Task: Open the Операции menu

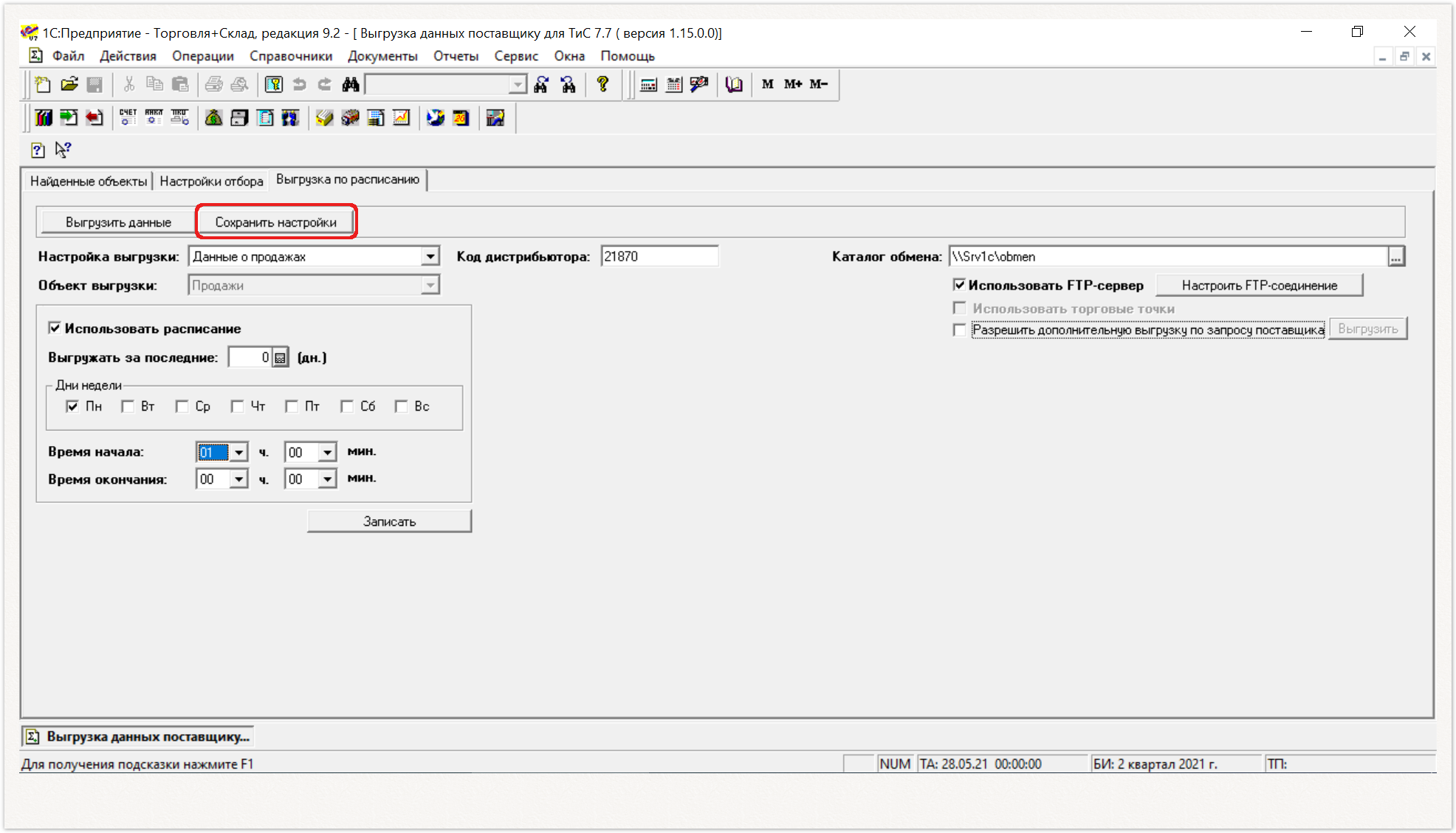Action: pyautogui.click(x=203, y=56)
